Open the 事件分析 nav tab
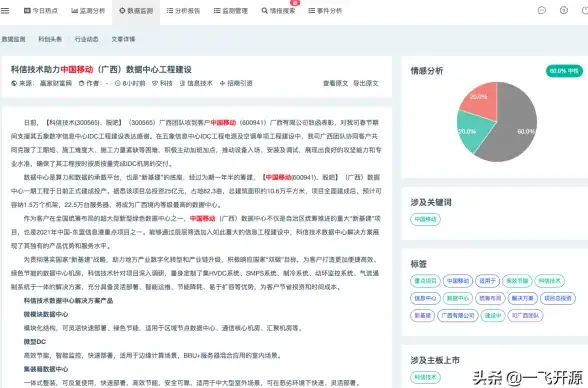This screenshot has width=588, height=388. tap(325, 11)
